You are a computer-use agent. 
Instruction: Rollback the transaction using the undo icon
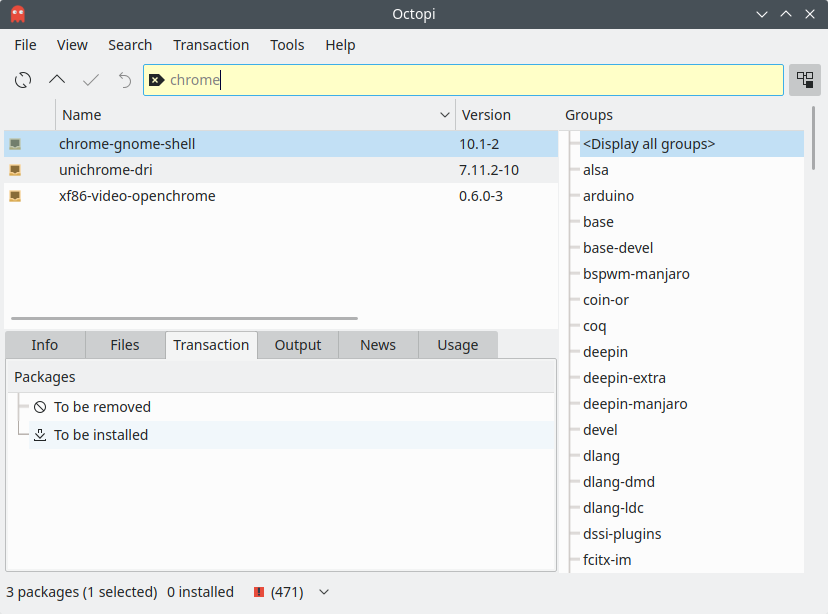click(124, 80)
